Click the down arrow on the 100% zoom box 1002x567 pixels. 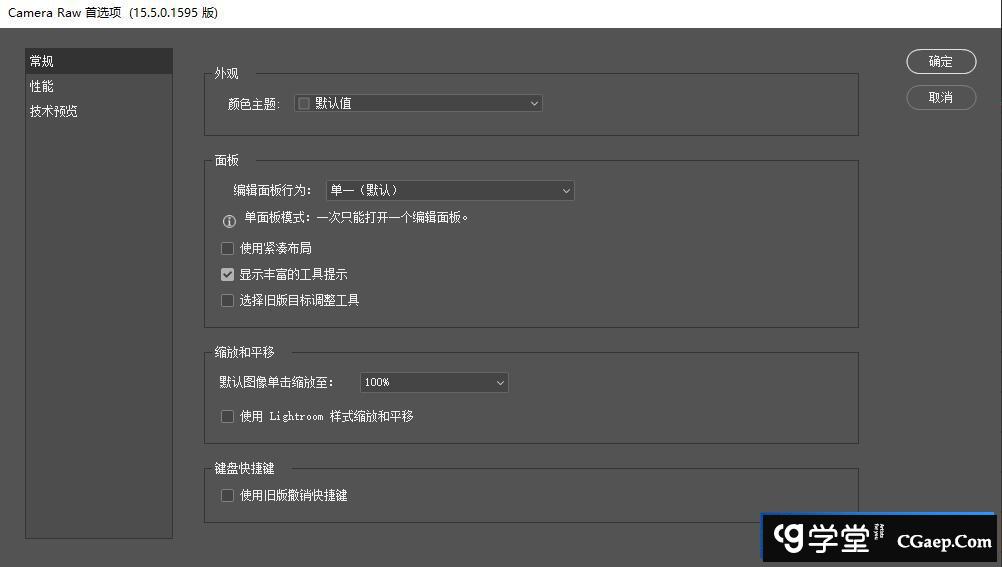point(500,382)
